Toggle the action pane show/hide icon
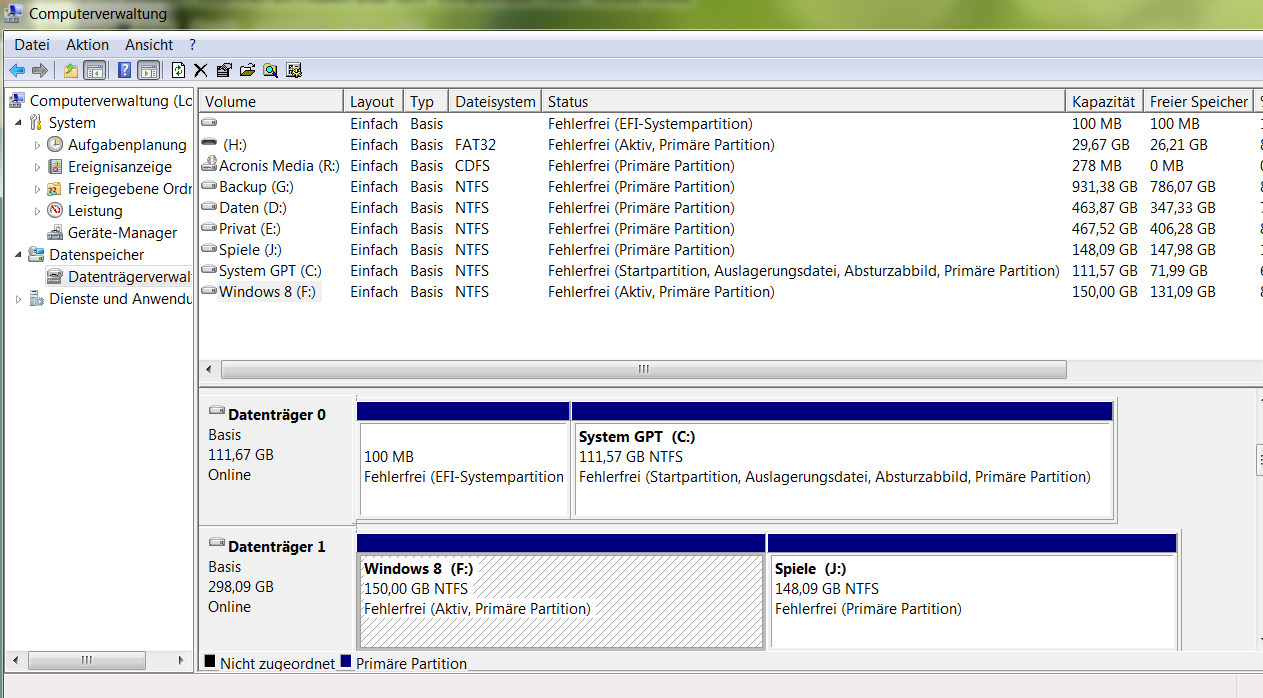The height and width of the screenshot is (698, 1263). pos(149,70)
